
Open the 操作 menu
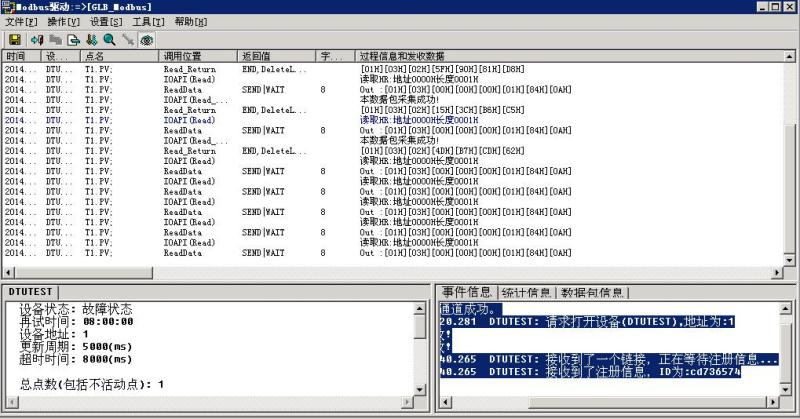click(x=64, y=21)
